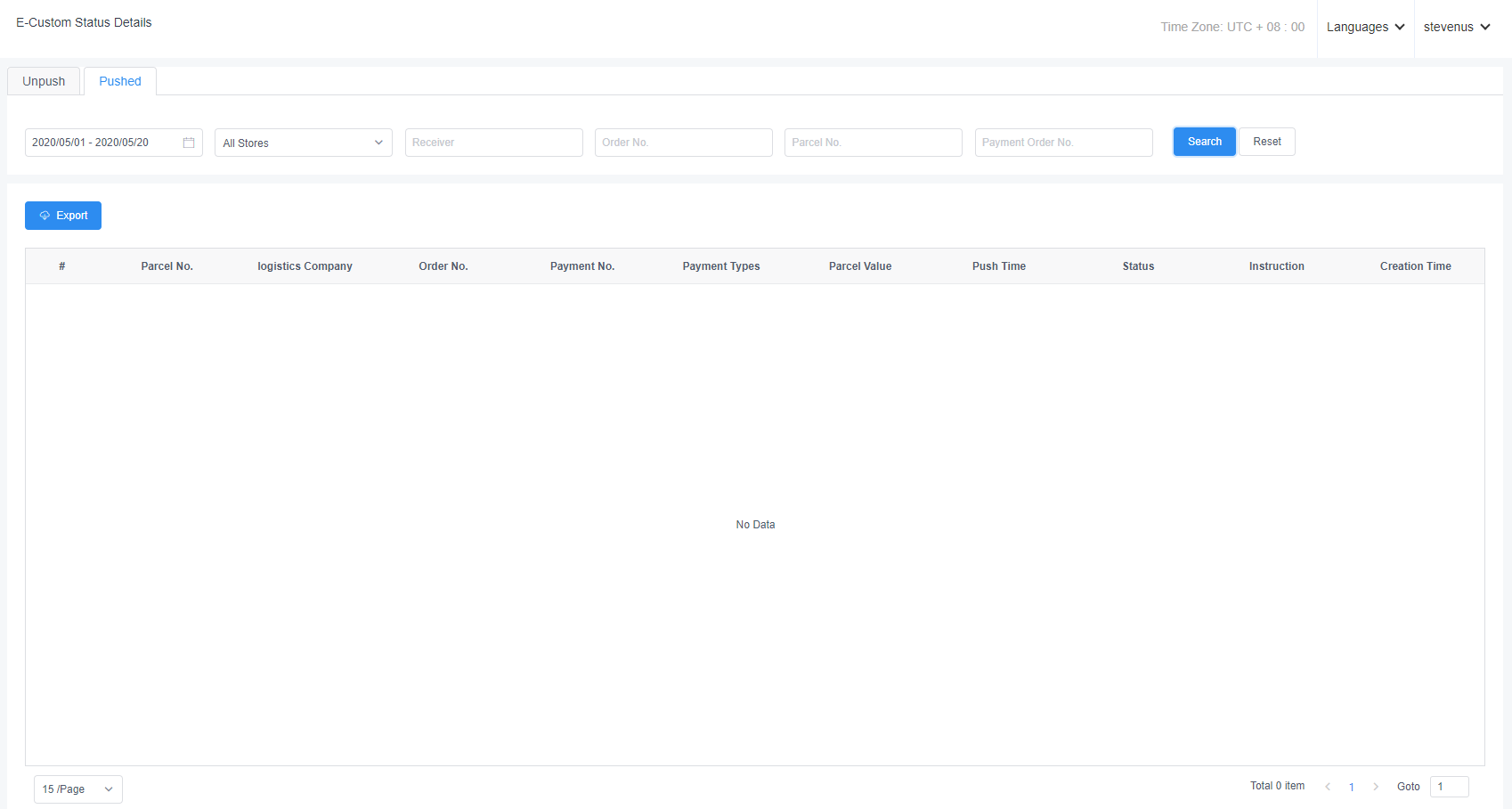Image resolution: width=1512 pixels, height=809 pixels.
Task: Click the next page arrow
Action: (x=1376, y=787)
